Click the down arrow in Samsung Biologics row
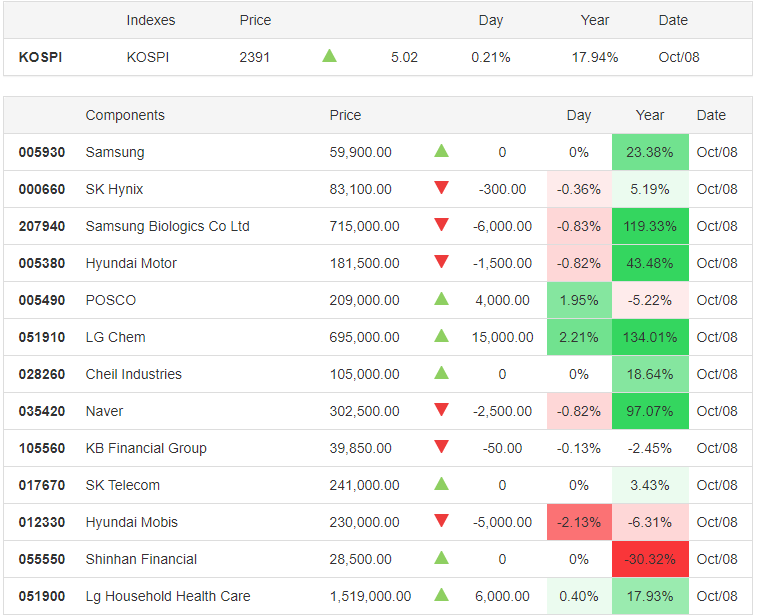757x615 pixels. 441,224
